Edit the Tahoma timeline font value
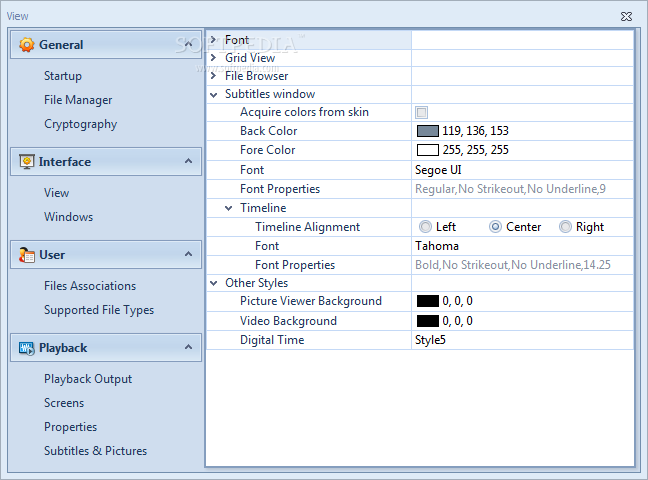Image resolution: width=648 pixels, height=480 pixels. coord(522,246)
